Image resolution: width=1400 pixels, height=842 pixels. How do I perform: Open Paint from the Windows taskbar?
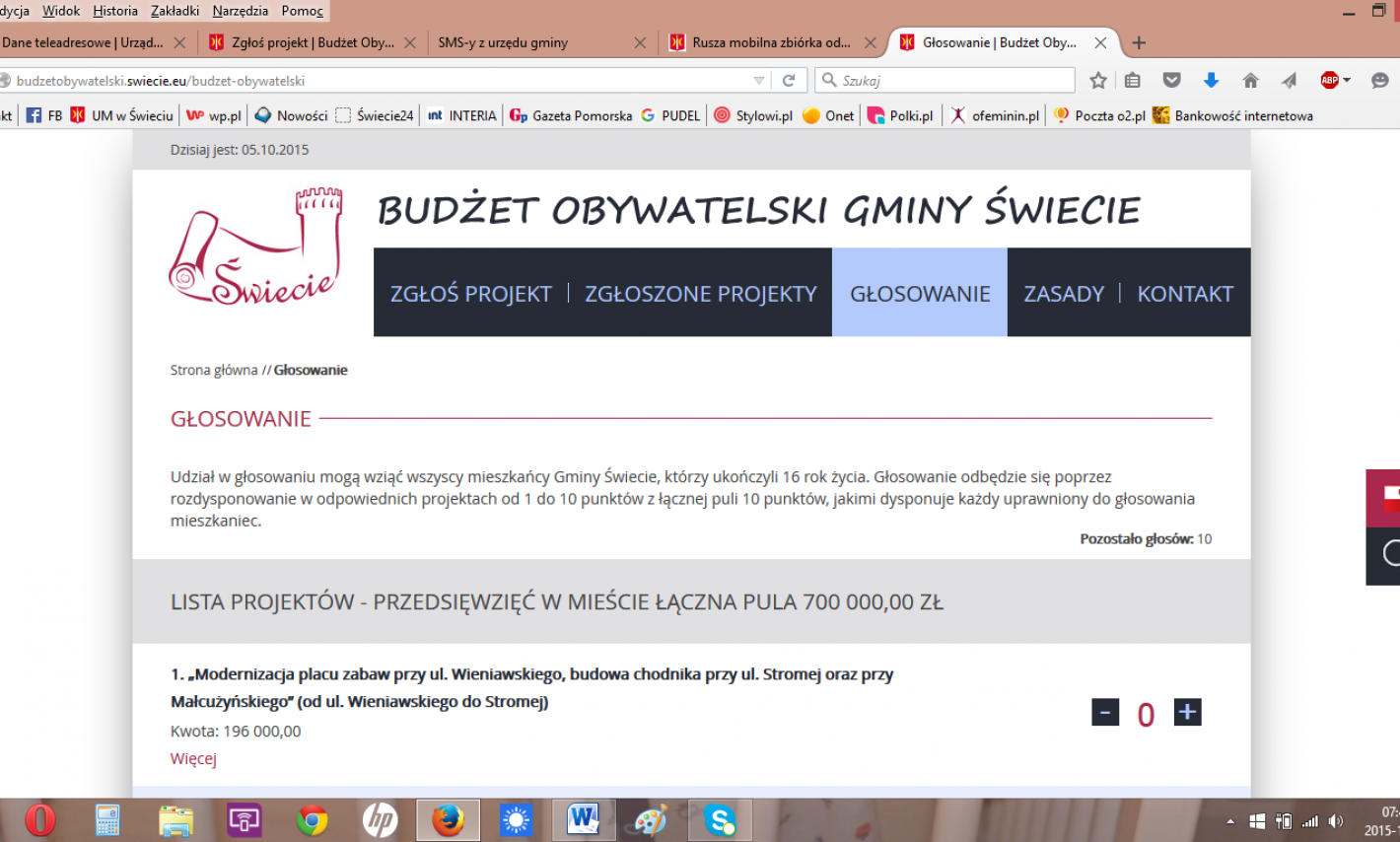[651, 820]
